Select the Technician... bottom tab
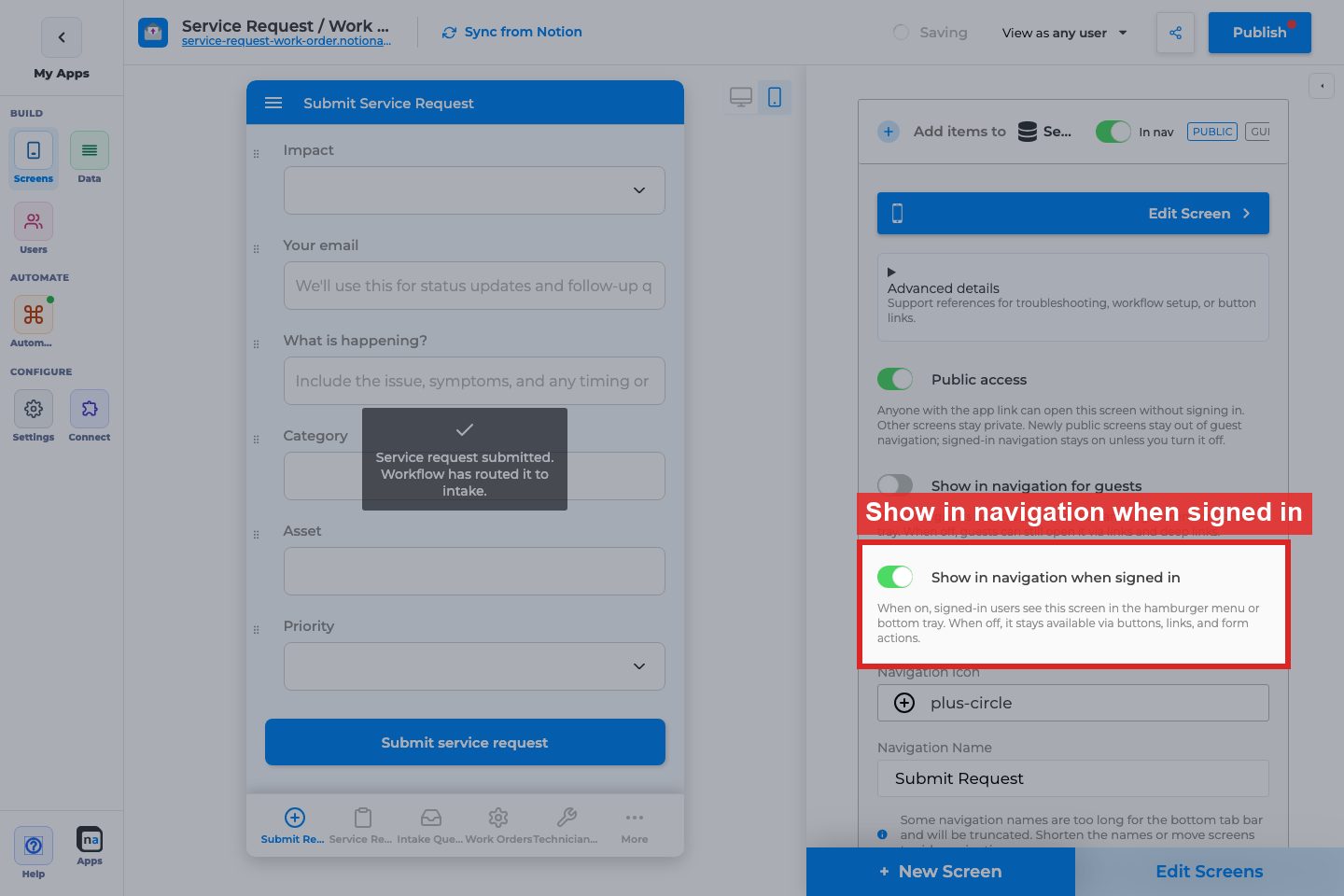 coord(566,826)
